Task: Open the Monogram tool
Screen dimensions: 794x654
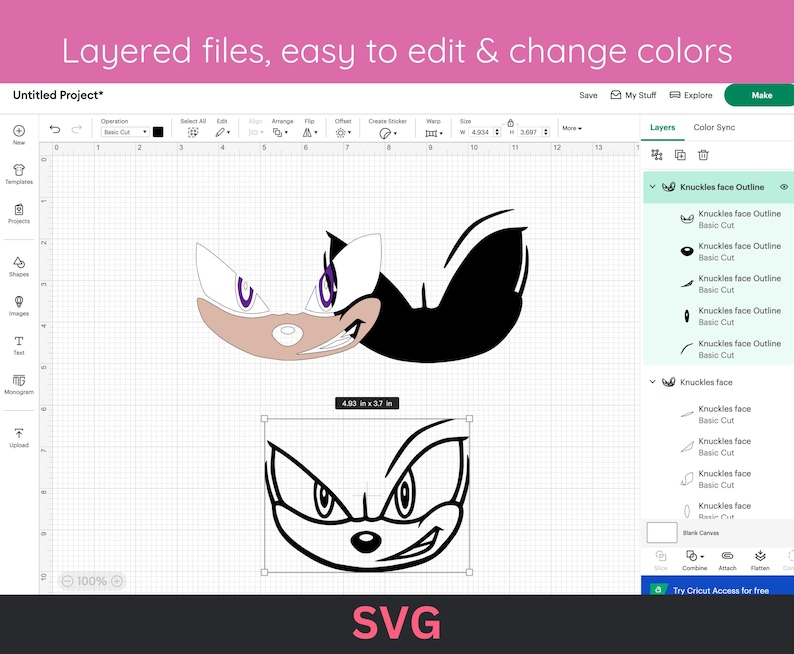Action: [x=19, y=384]
